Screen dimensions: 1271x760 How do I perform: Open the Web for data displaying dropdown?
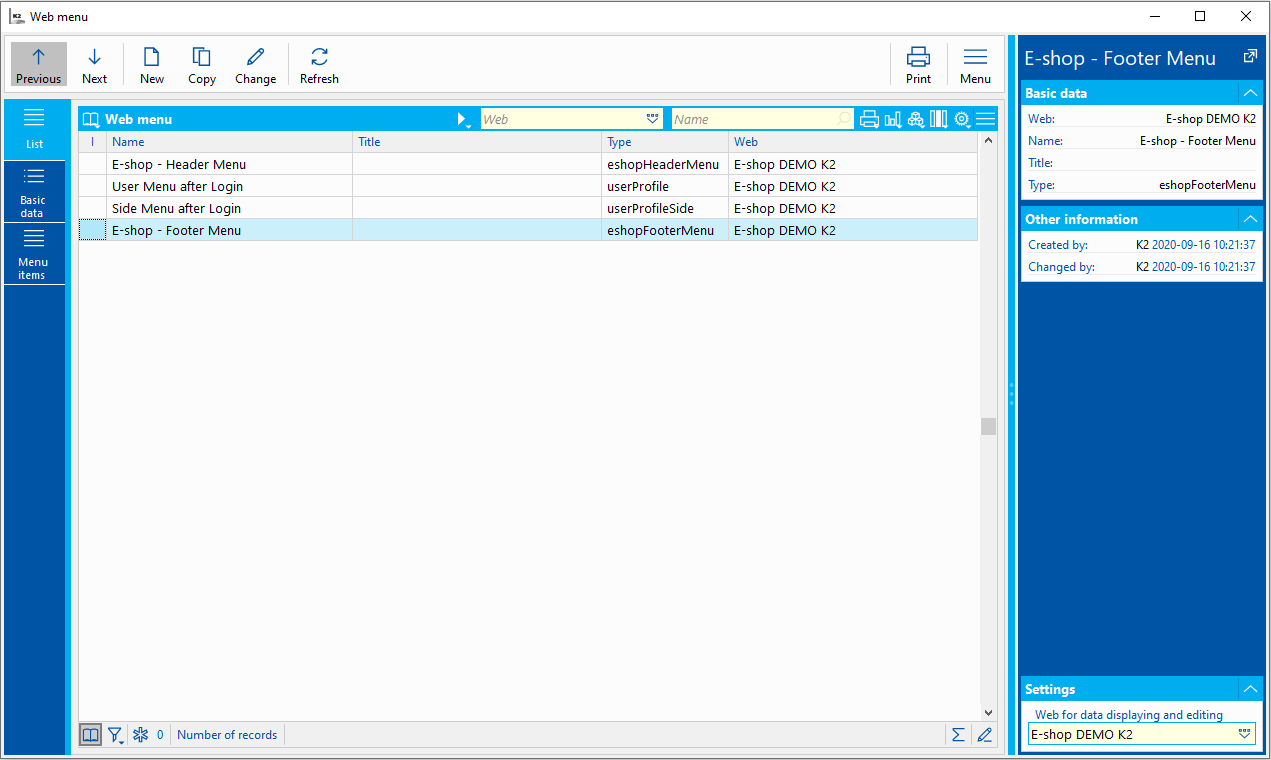click(1244, 734)
